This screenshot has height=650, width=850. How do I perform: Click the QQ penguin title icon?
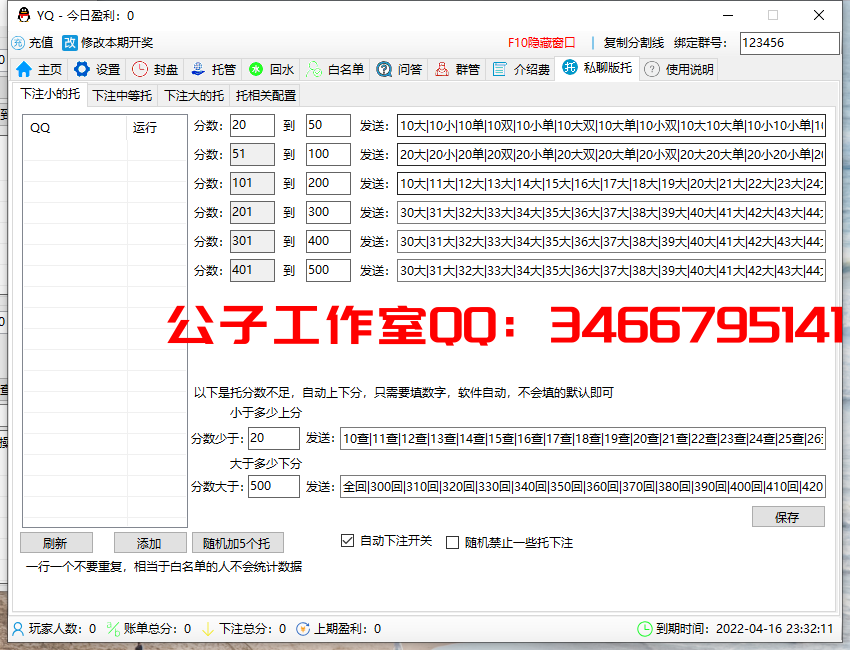point(24,15)
